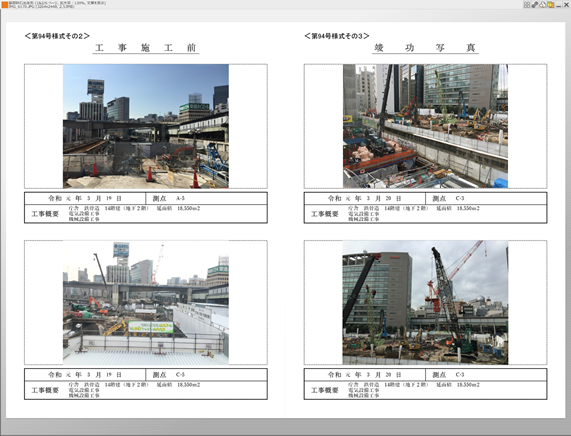The width and height of the screenshot is (571, 436).
Task: Click the date cell with 20日 under top-right photo
Action: coord(365,199)
